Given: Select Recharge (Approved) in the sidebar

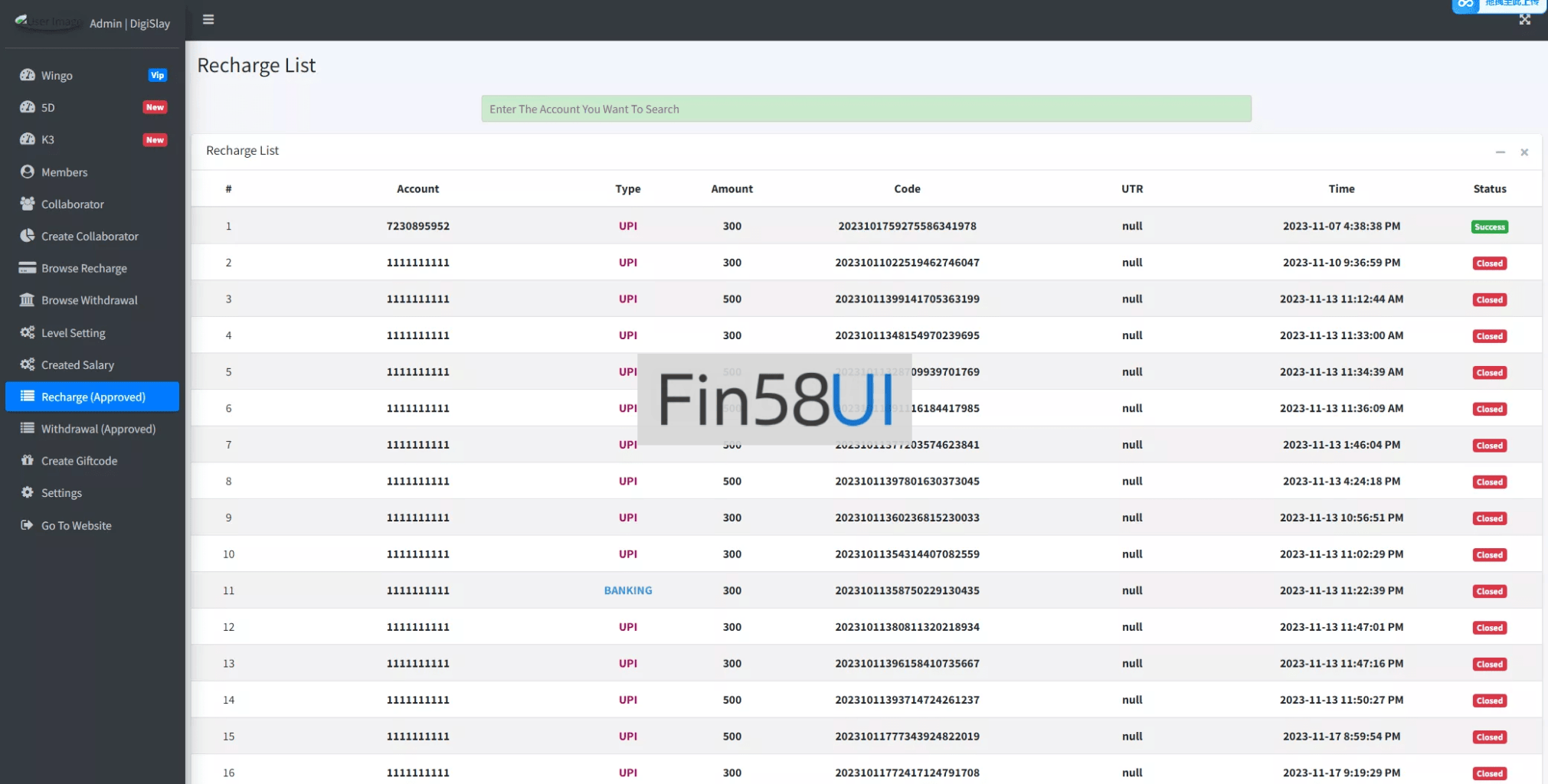Looking at the screenshot, I should 93,397.
